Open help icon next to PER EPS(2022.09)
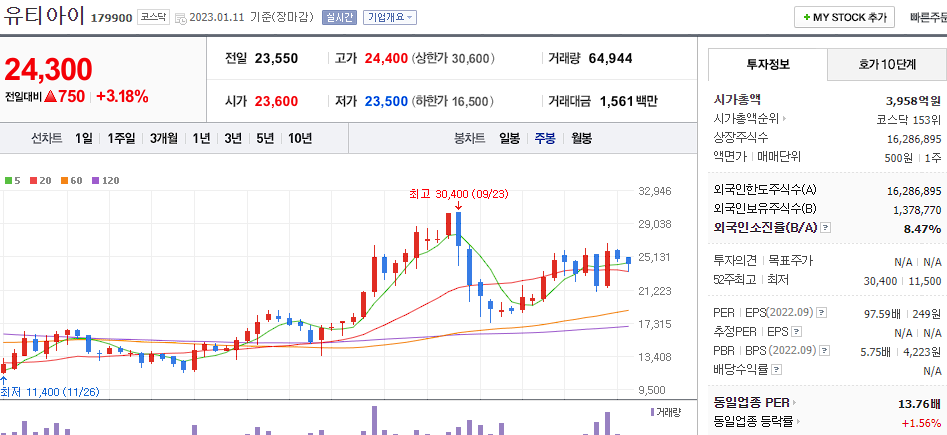The image size is (947, 435). click(821, 313)
